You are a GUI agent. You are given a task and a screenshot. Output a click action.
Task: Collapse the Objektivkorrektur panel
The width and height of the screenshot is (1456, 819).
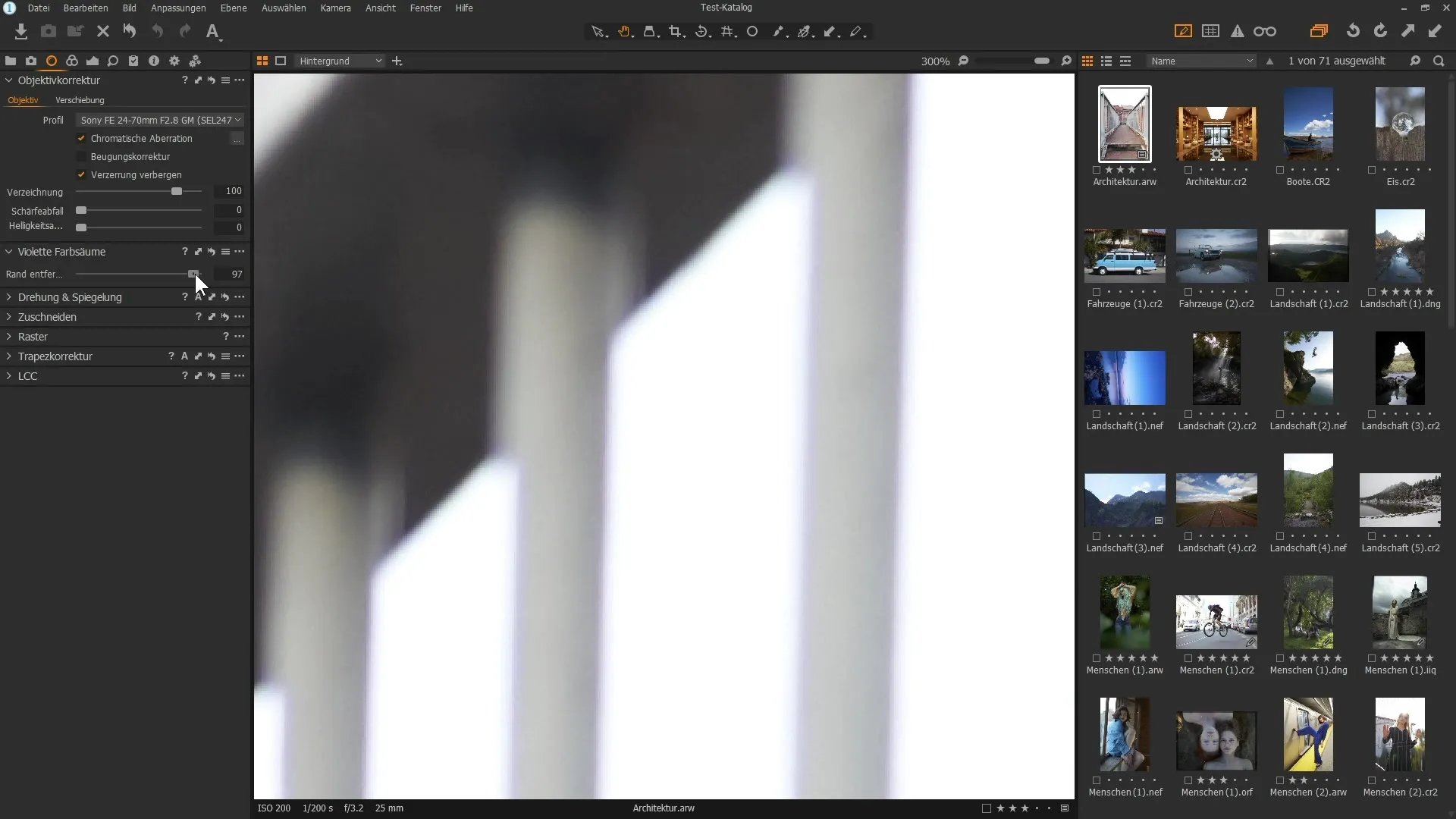coord(9,80)
